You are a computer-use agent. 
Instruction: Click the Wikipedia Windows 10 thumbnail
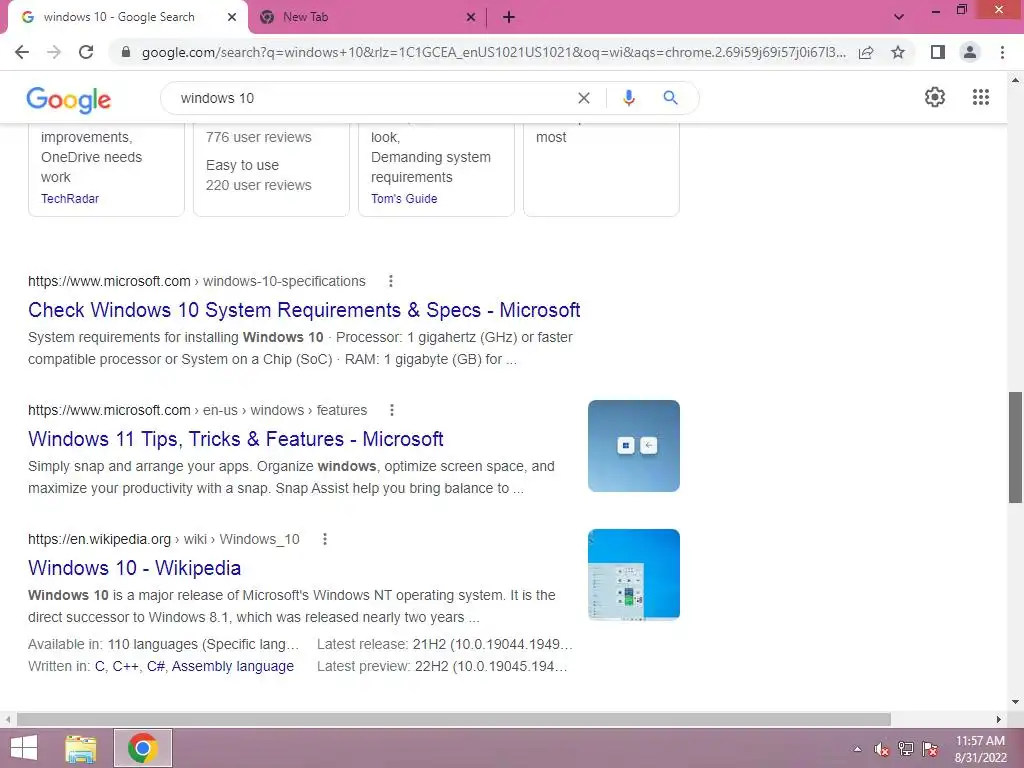click(x=633, y=574)
